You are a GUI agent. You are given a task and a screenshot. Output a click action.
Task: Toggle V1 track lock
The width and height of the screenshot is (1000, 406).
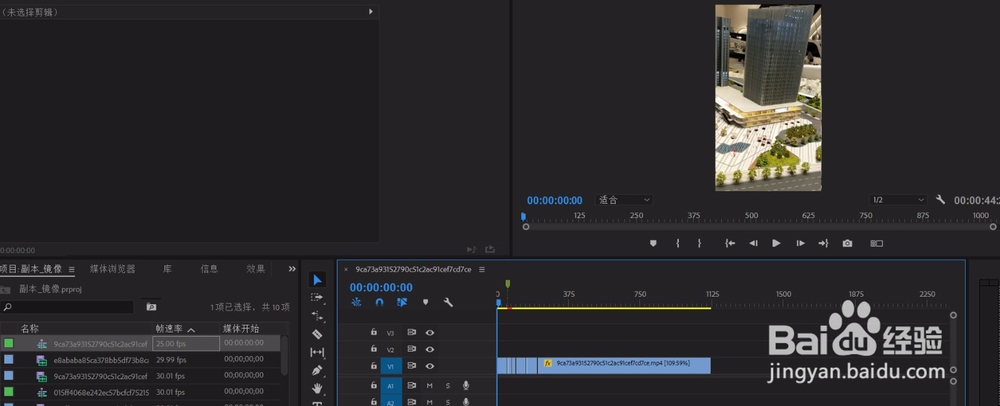pyautogui.click(x=374, y=366)
